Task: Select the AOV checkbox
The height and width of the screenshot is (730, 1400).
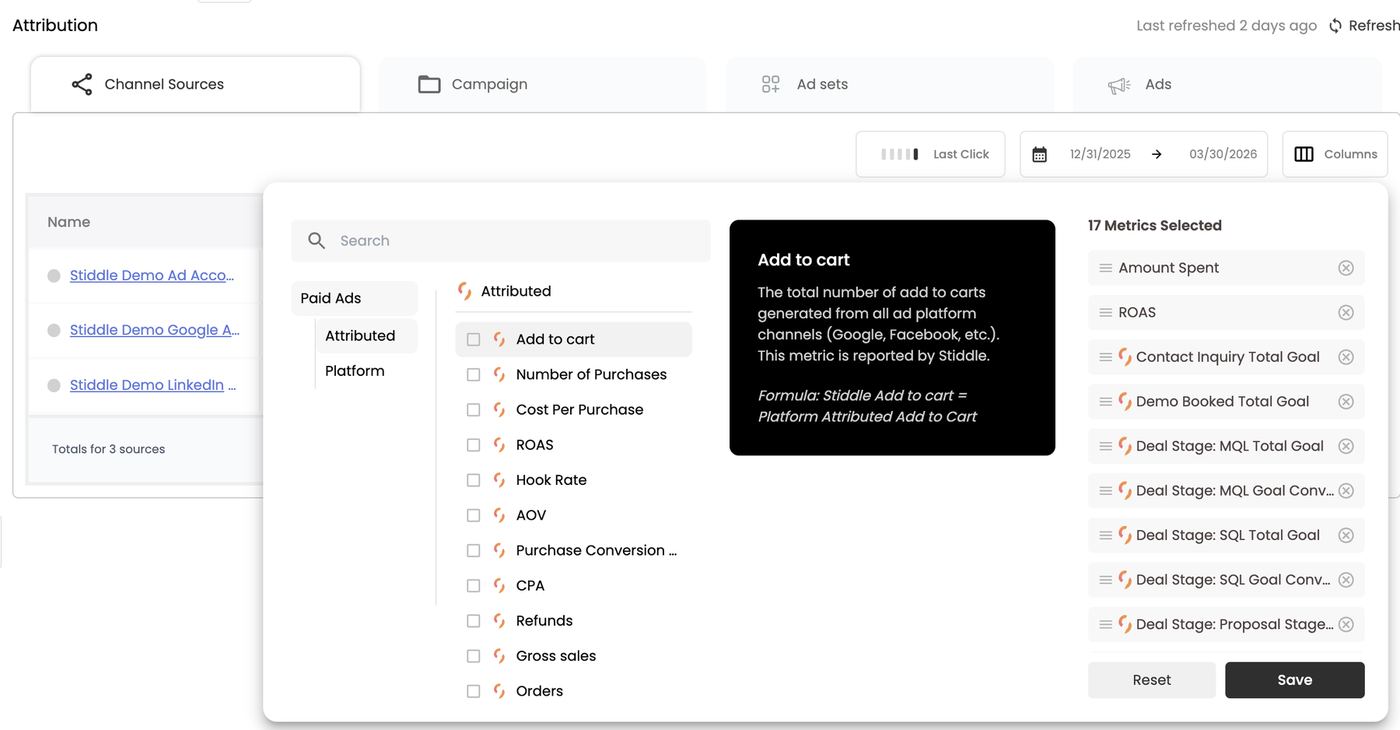Action: [x=474, y=516]
